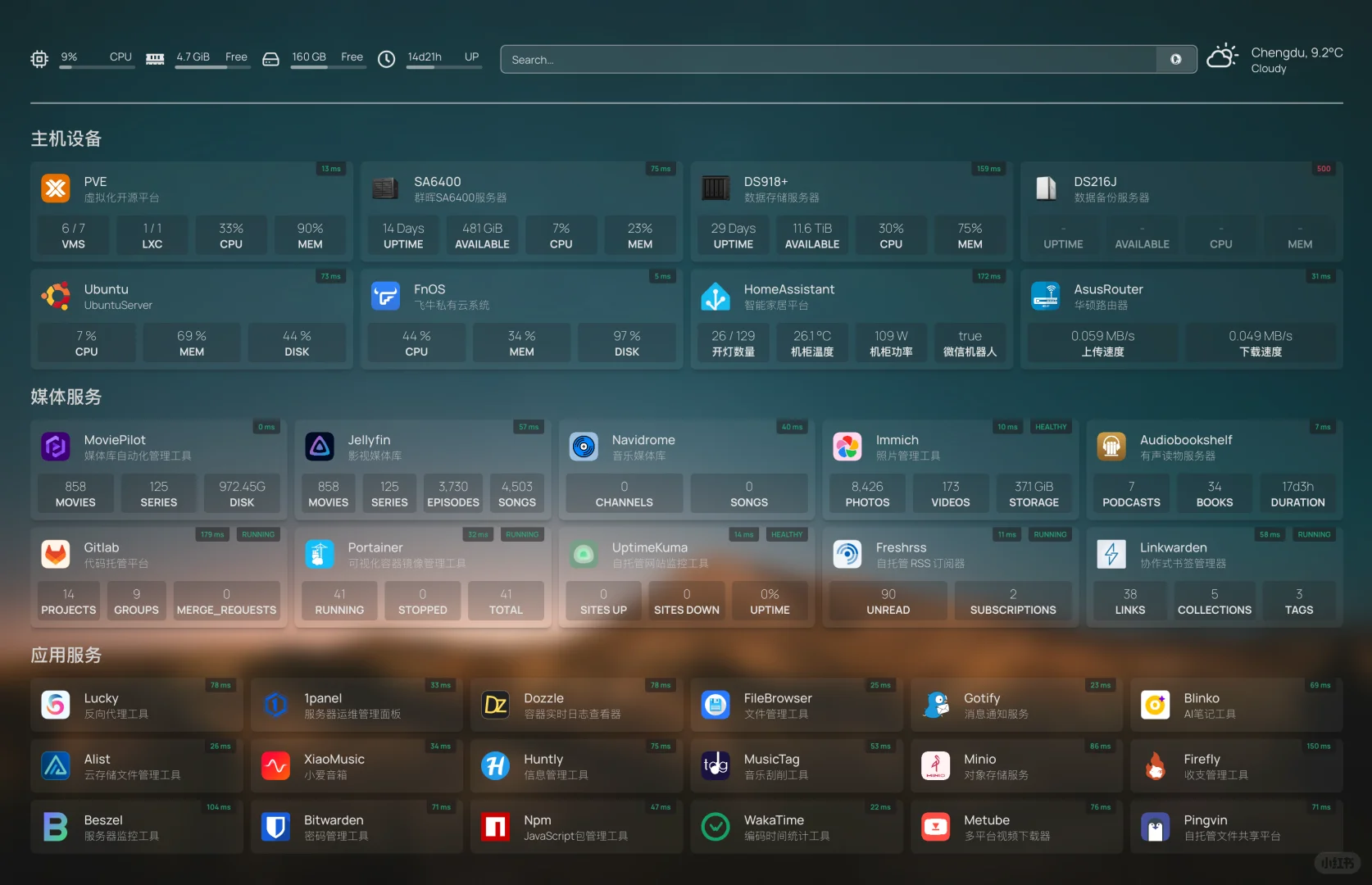The image size is (1372, 885).
Task: Click the Navidrome icon
Action: pos(584,447)
